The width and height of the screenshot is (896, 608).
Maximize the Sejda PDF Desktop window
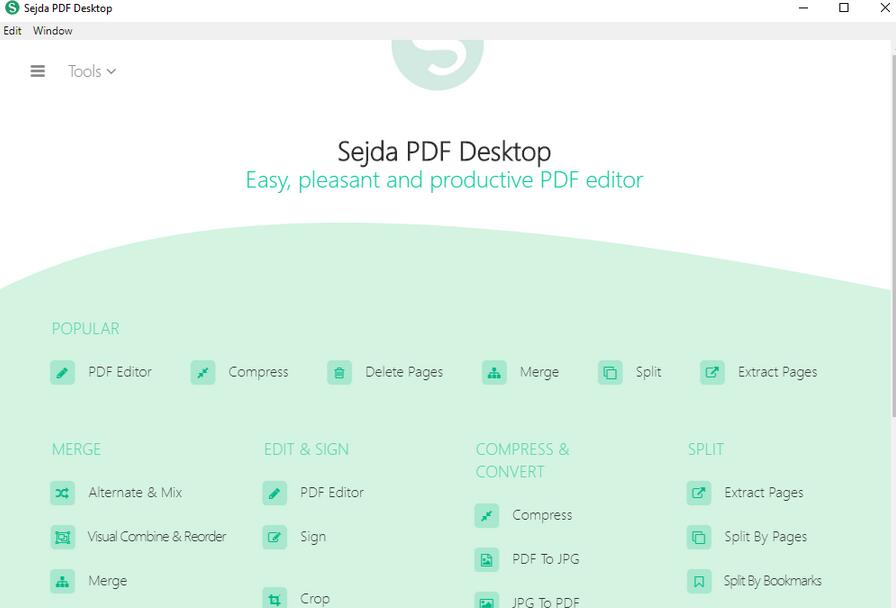click(844, 8)
